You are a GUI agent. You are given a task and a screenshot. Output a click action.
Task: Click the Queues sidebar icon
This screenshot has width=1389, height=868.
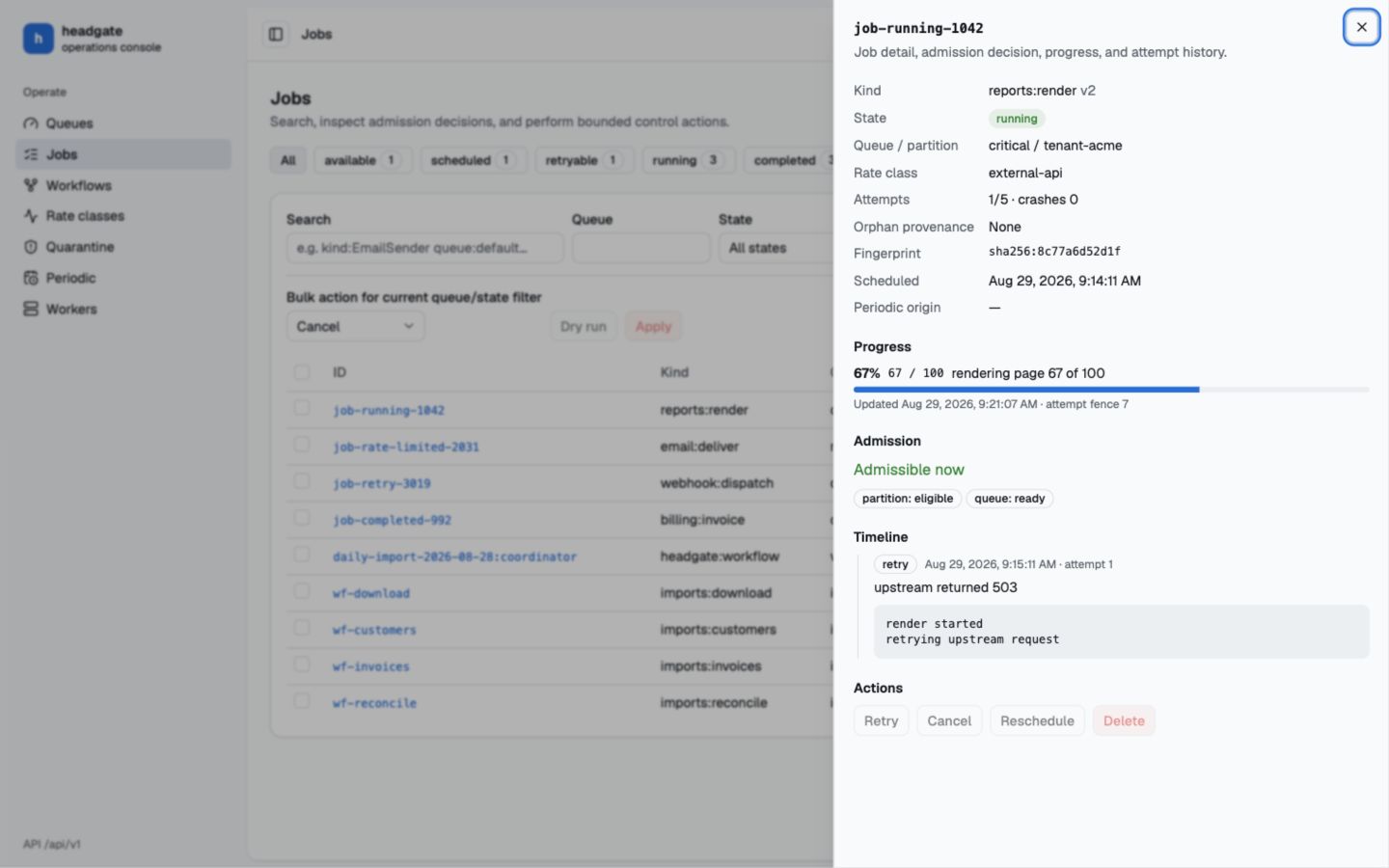pos(31,123)
